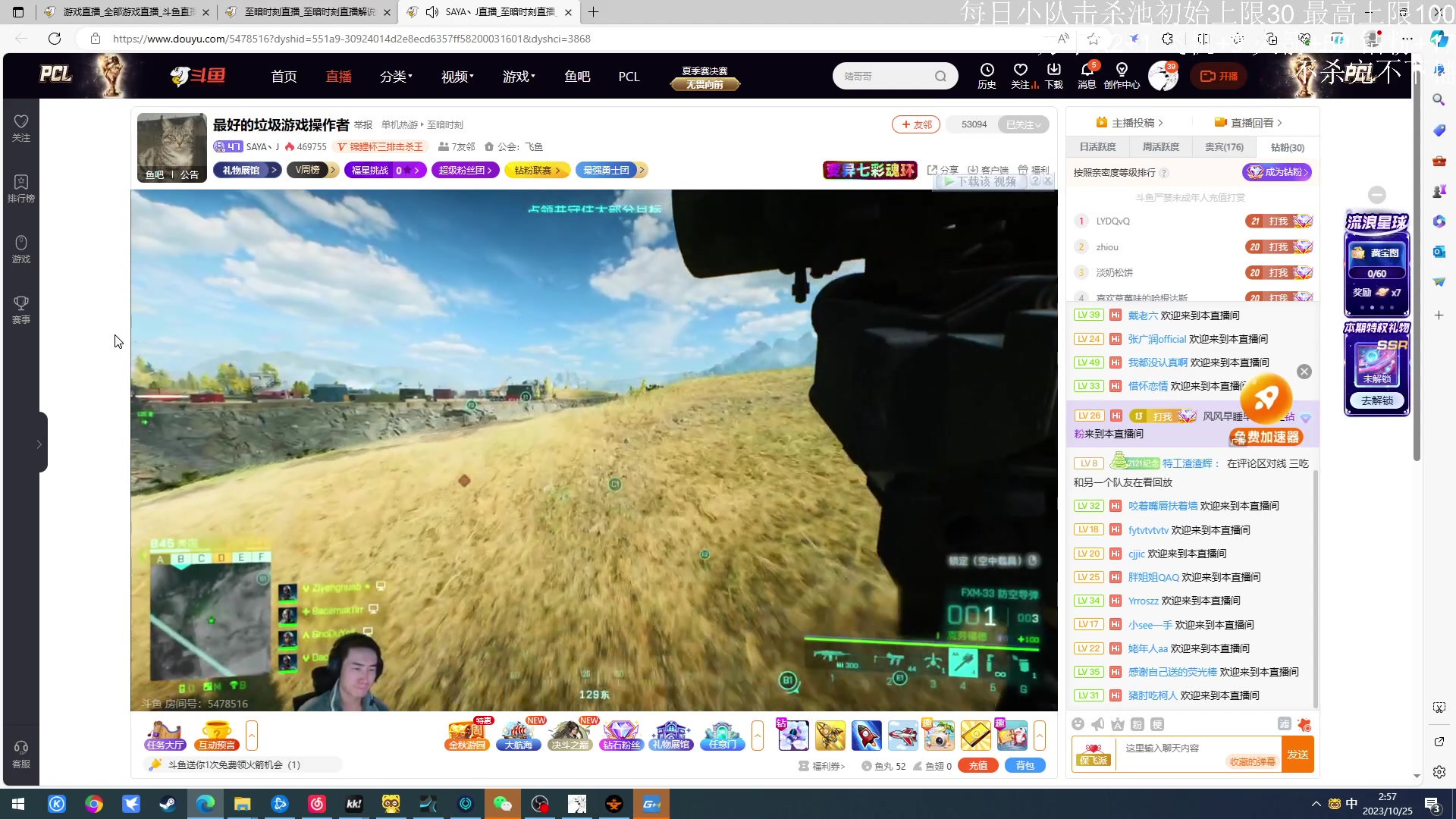Screen dimensions: 1456x819
Task: Open 客服 customer service in sidebar
Action: tap(21, 755)
